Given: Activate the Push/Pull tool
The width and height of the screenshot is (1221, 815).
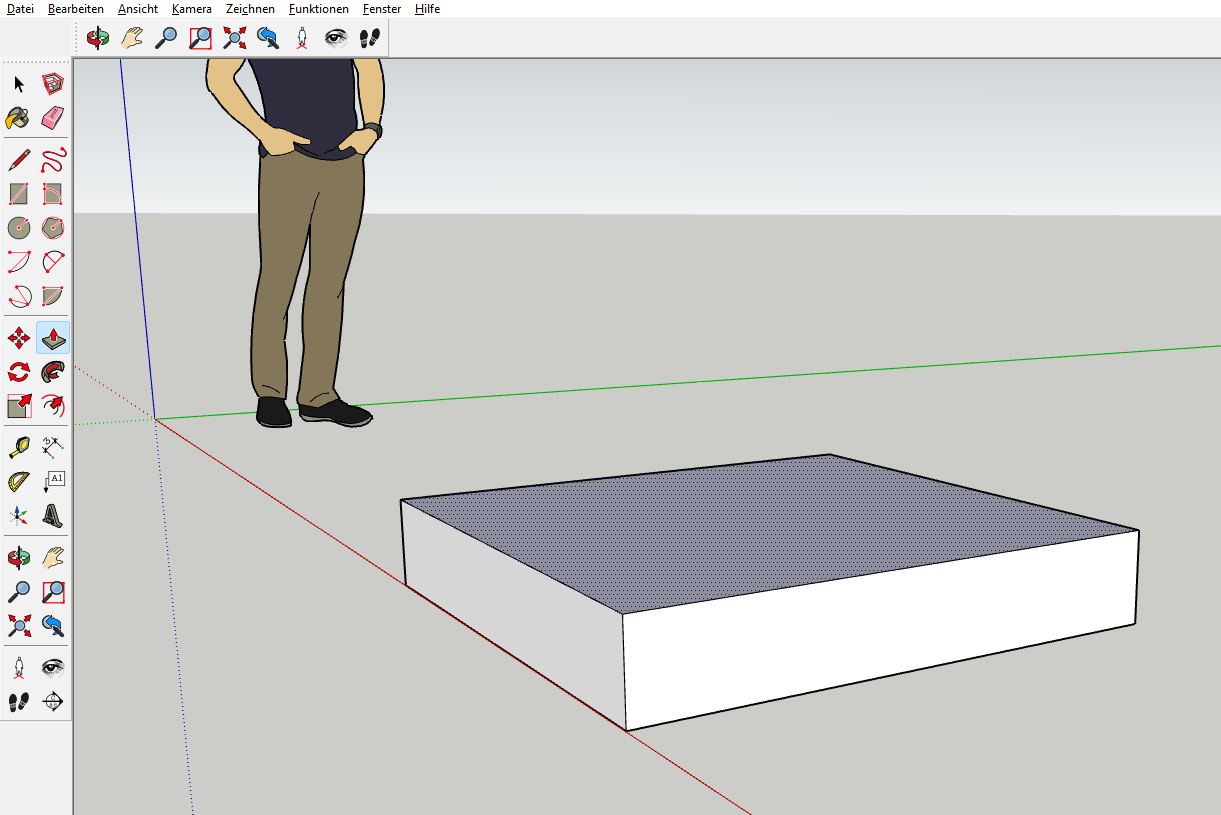Looking at the screenshot, I should pyautogui.click(x=53, y=338).
